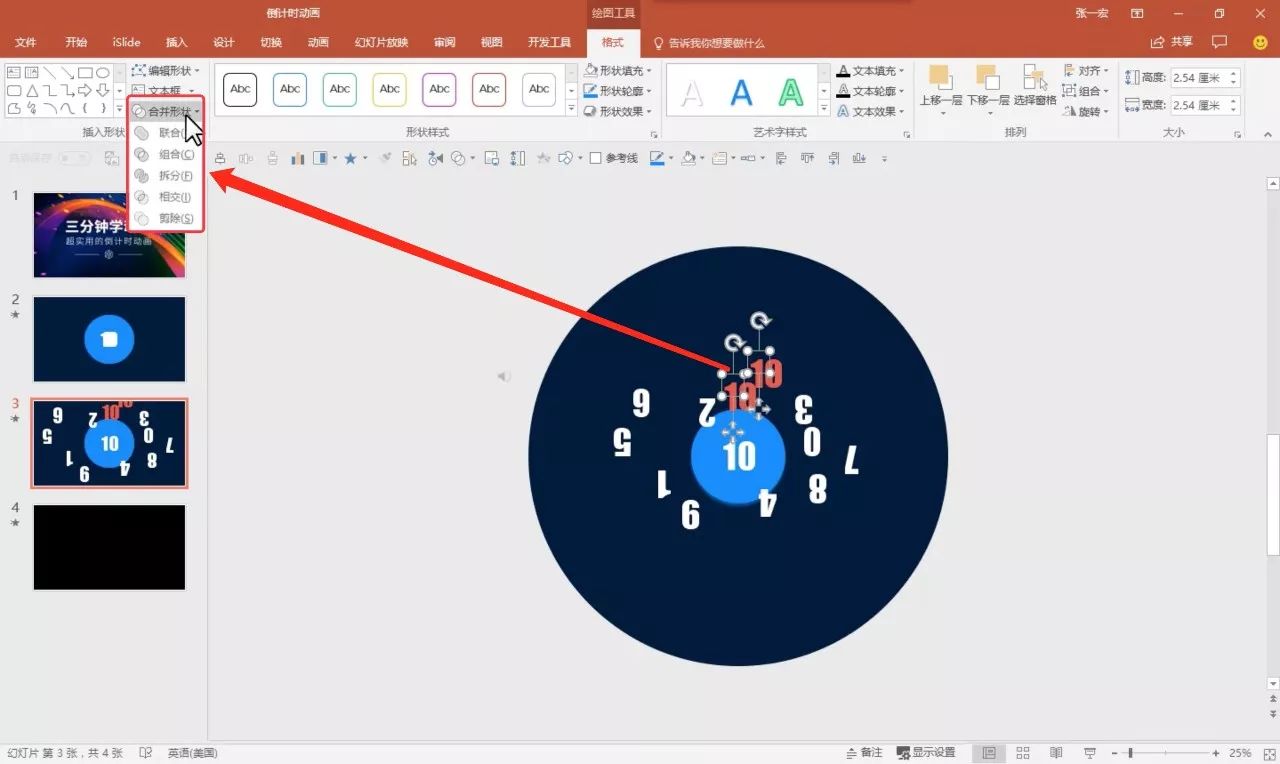Click the speaker audio icon on slide
The image size is (1280, 764).
(x=504, y=376)
